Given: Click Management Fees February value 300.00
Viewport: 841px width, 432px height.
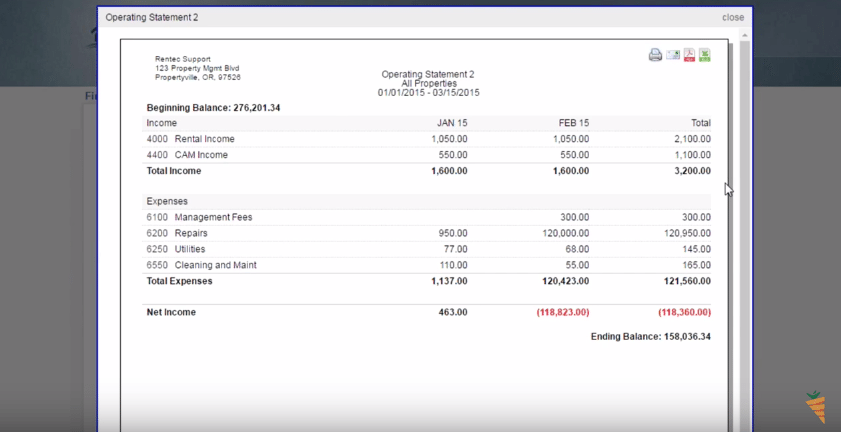Looking at the screenshot, I should [x=575, y=217].
